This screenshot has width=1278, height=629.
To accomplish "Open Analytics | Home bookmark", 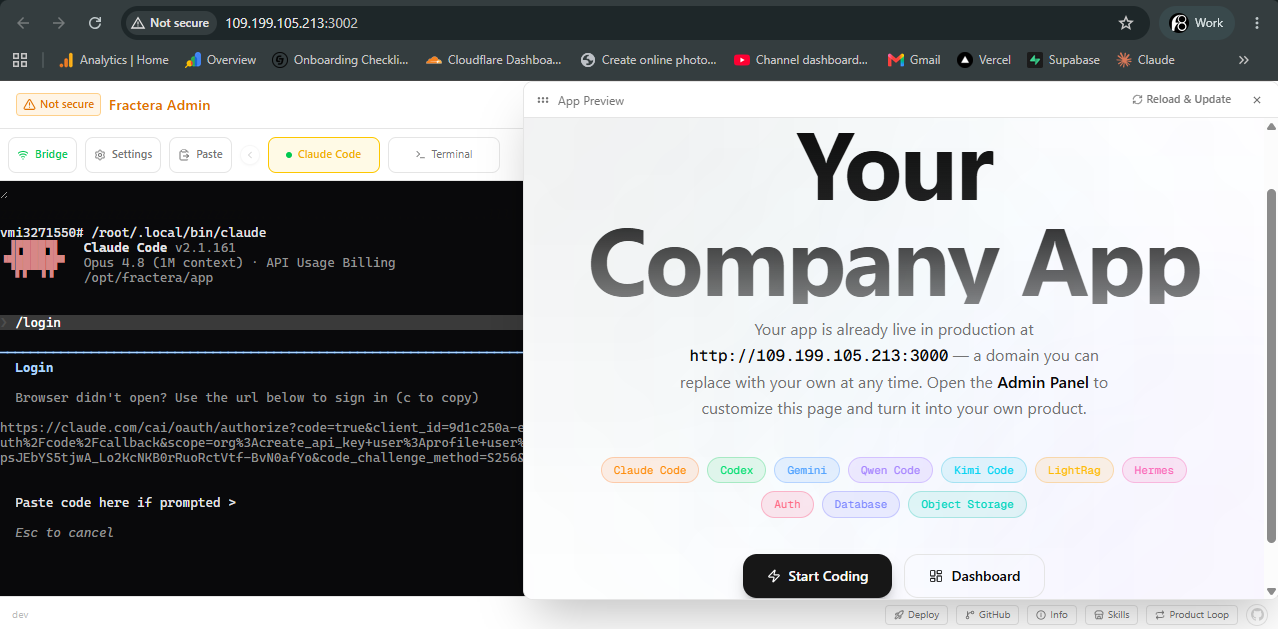I will [x=113, y=60].
